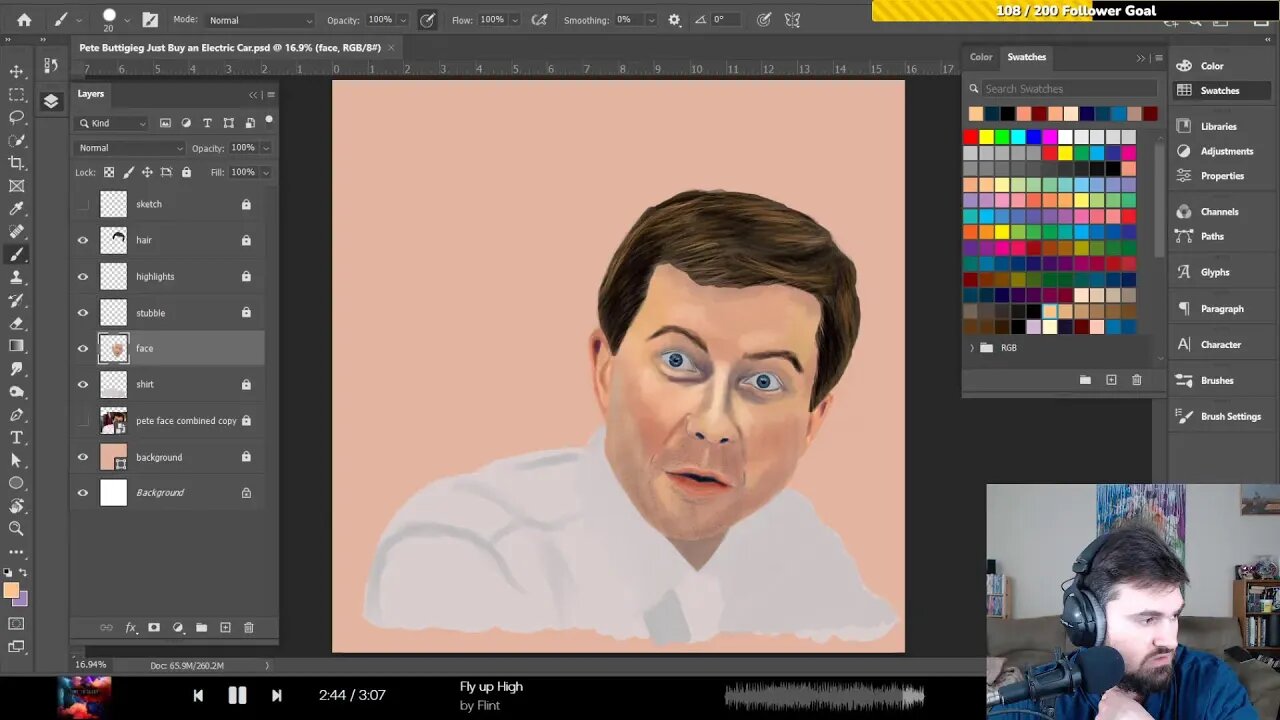The width and height of the screenshot is (1280, 720).
Task: Select the Electric Car.psd document tab
Action: tap(230, 47)
